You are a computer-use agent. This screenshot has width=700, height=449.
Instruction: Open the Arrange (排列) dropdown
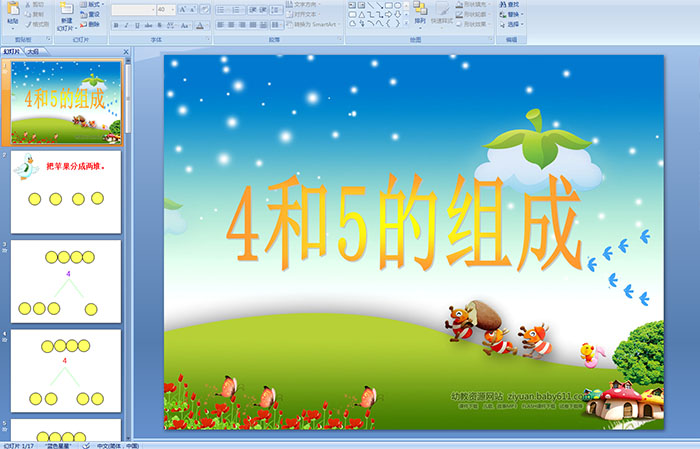[420, 13]
